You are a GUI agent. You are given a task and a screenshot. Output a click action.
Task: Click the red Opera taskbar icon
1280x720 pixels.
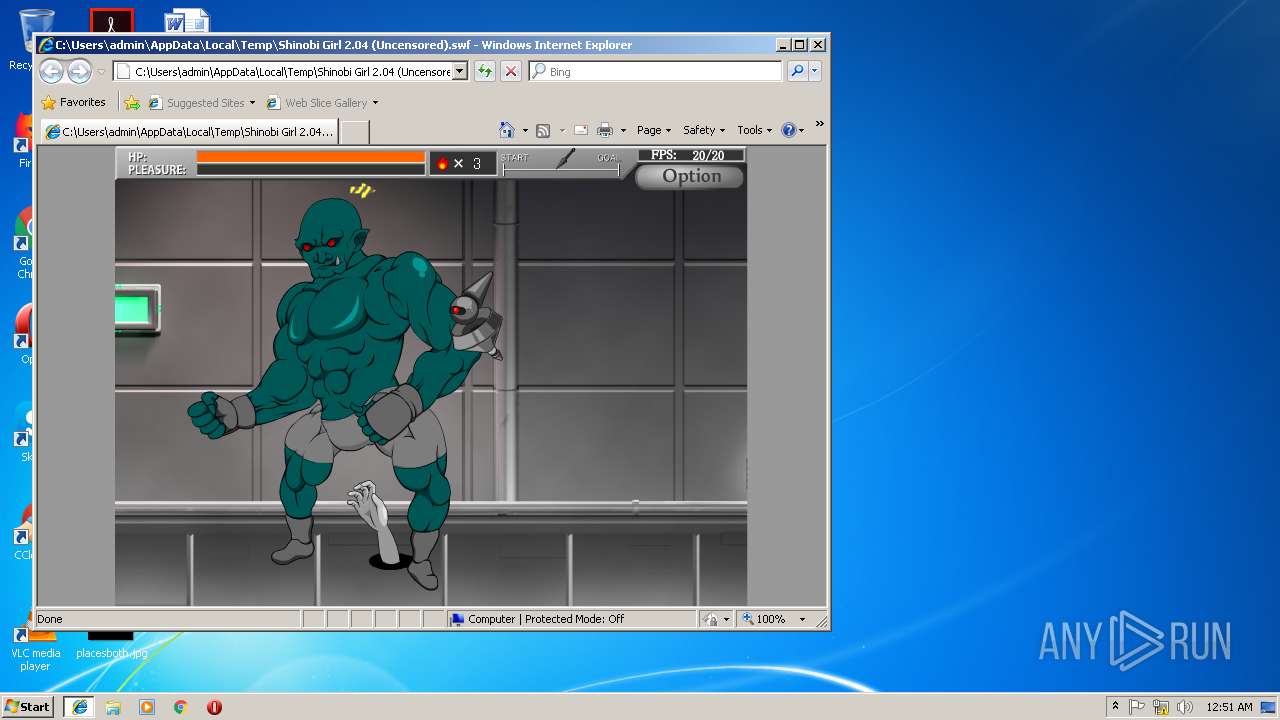(214, 707)
